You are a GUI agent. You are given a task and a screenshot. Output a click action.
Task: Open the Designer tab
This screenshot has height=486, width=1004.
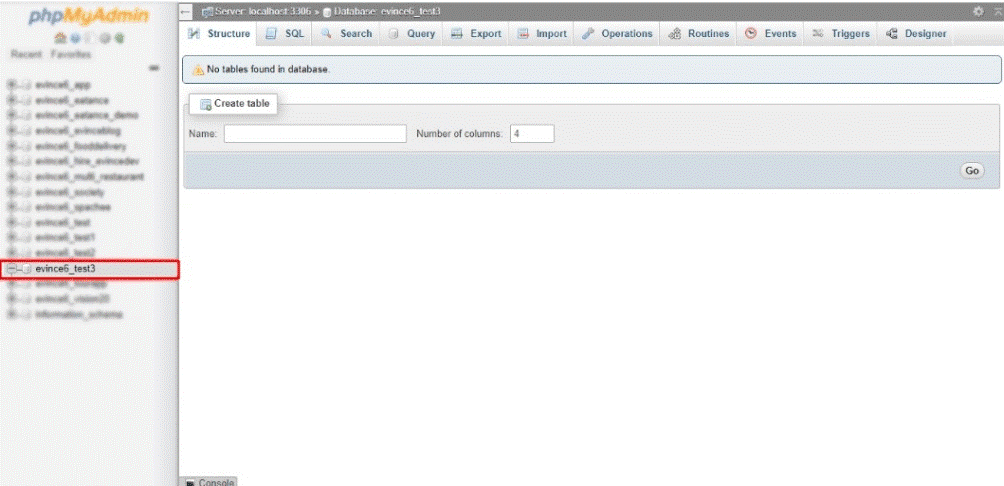coord(916,34)
